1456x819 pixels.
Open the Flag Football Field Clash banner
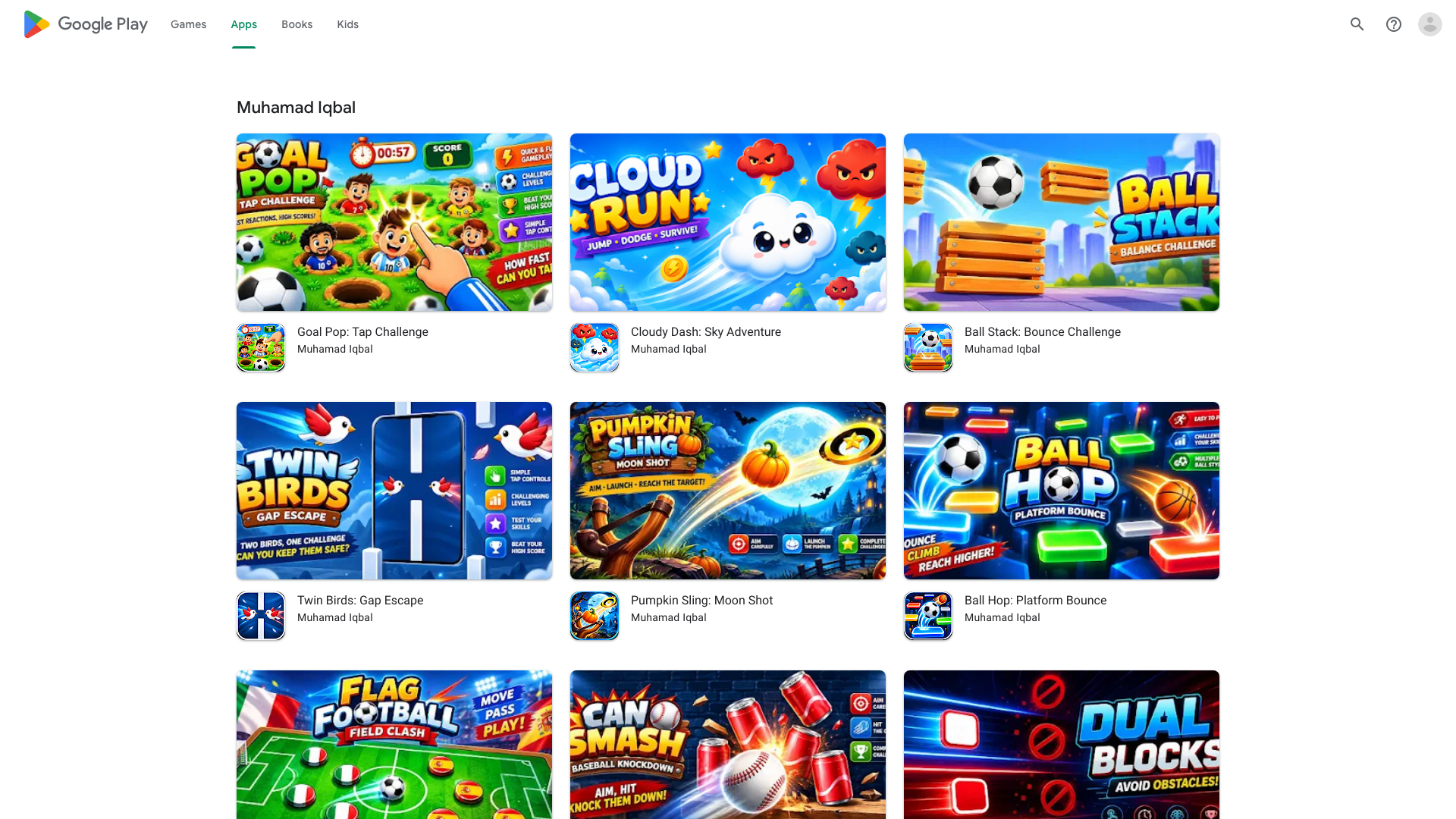(394, 745)
